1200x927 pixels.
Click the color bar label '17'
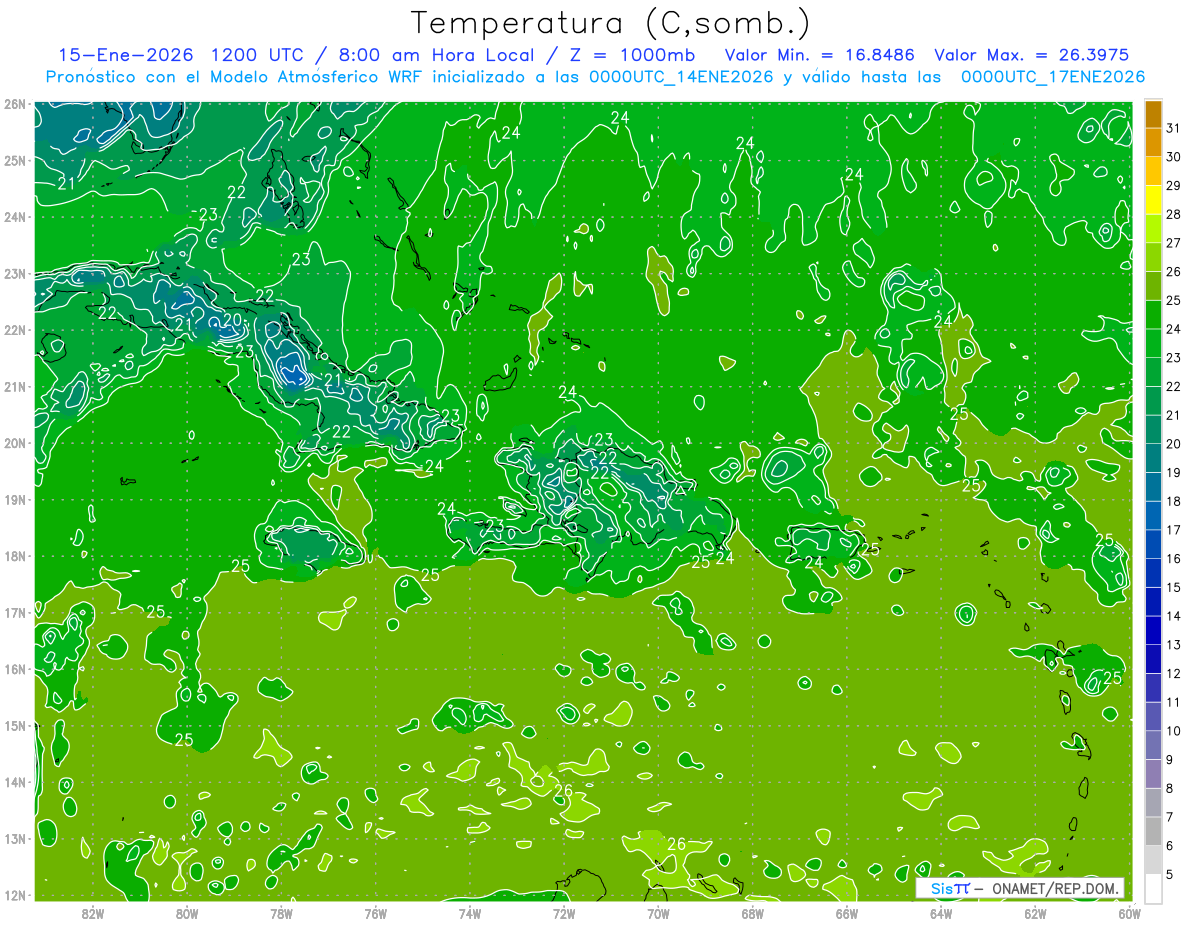[1173, 530]
